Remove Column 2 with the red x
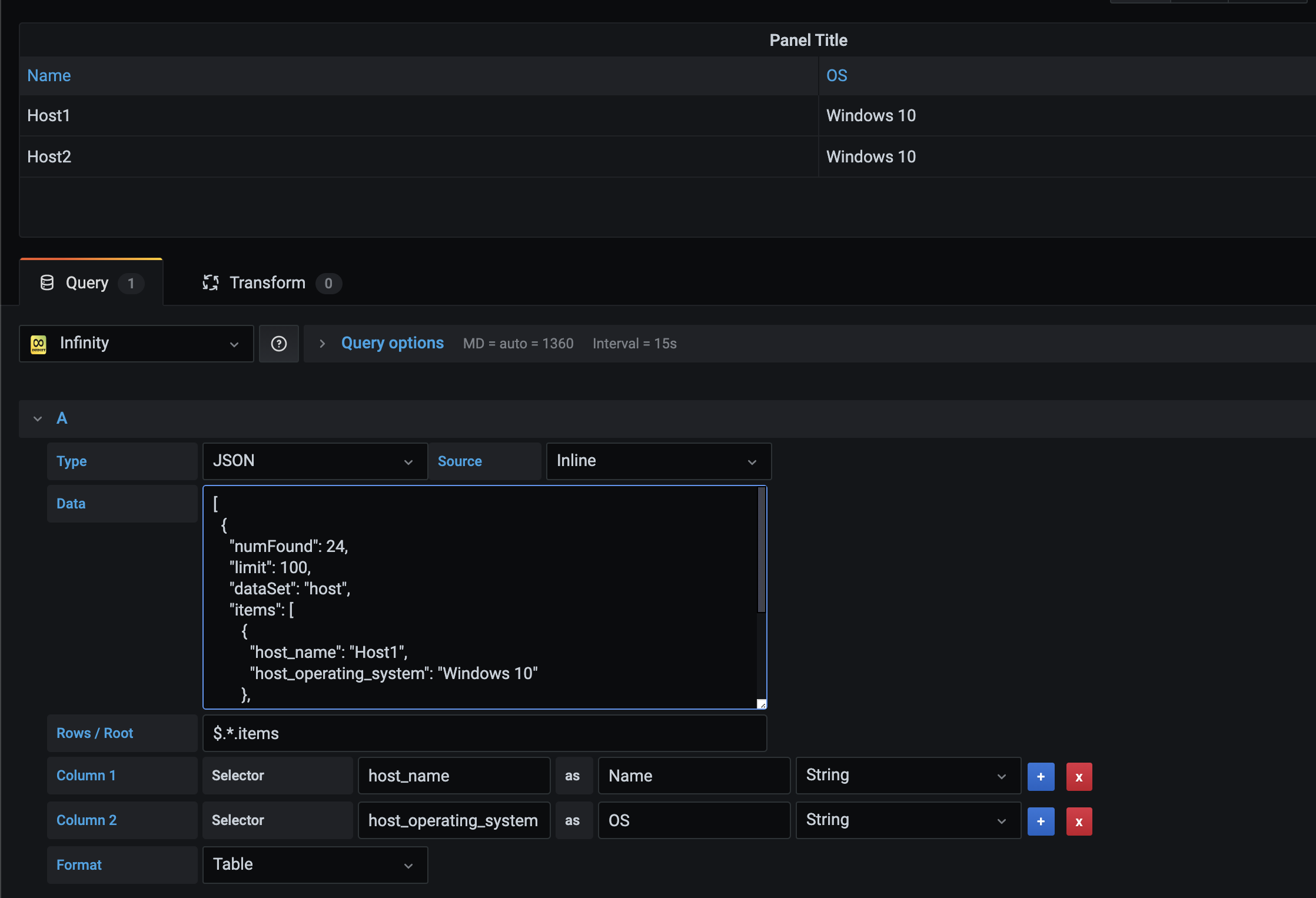This screenshot has height=898, width=1316. (x=1079, y=820)
